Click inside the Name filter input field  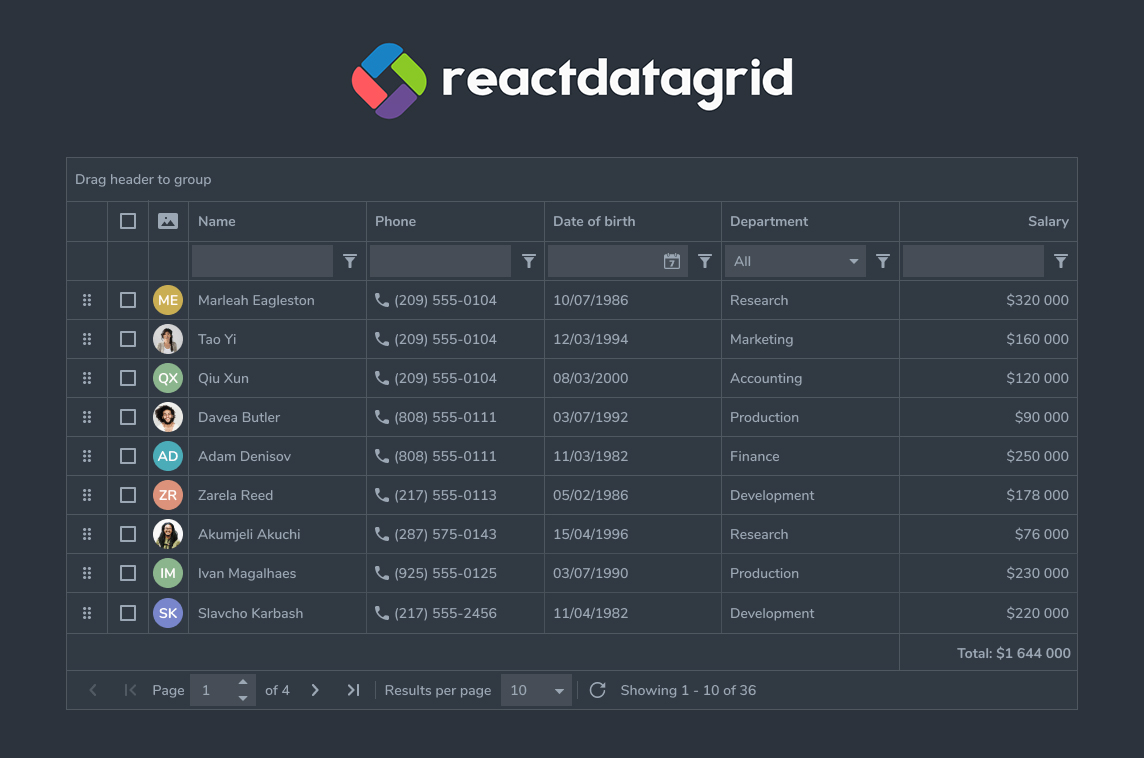(x=260, y=260)
